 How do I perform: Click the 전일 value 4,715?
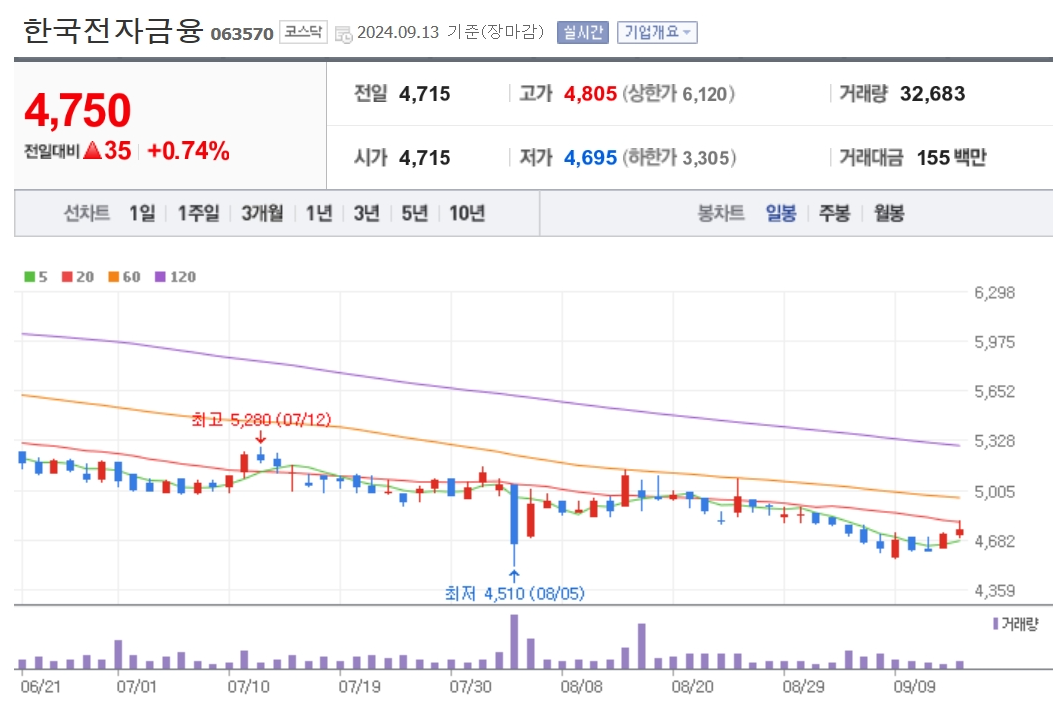(x=424, y=93)
